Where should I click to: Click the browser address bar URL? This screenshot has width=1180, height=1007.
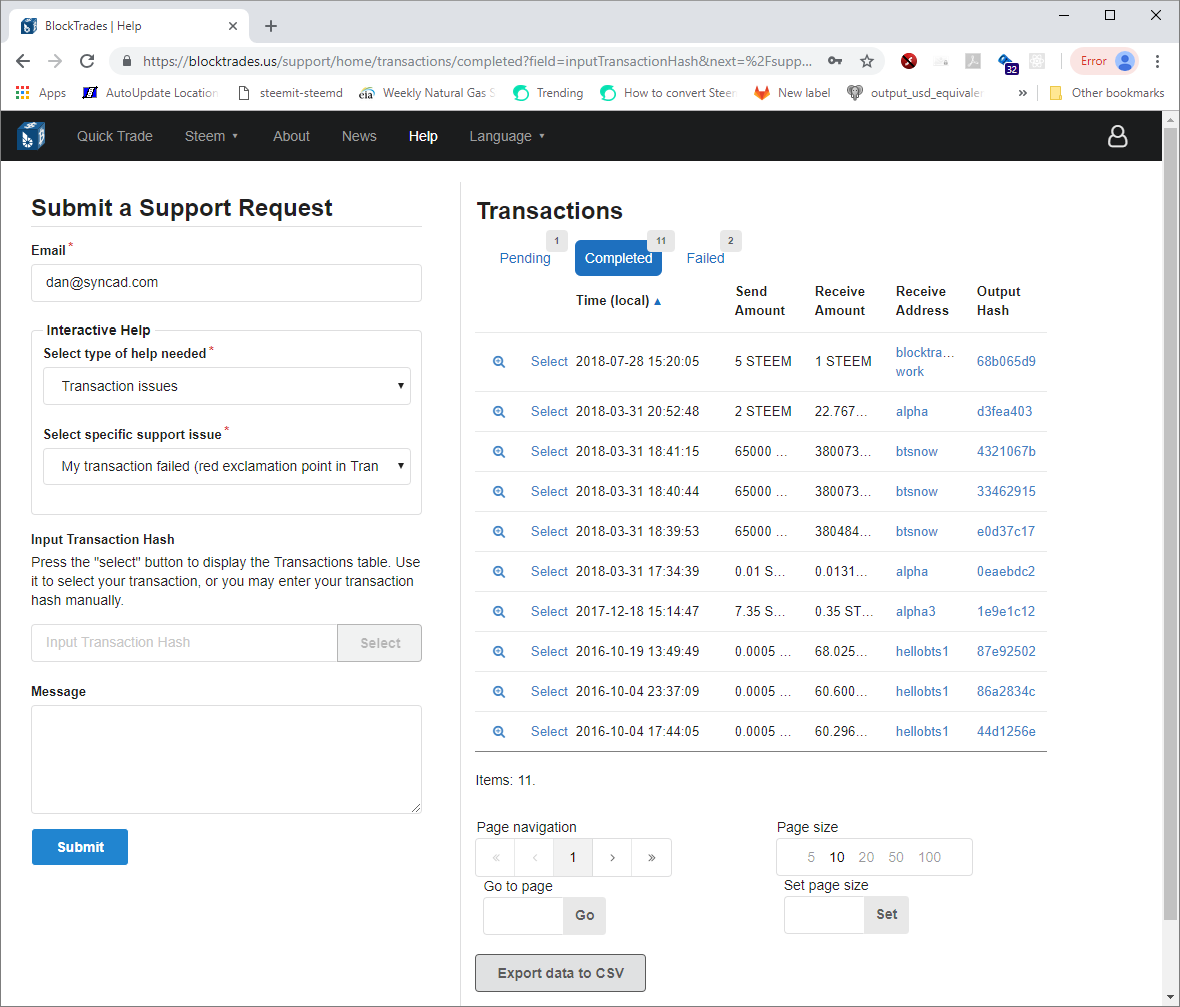coord(477,61)
